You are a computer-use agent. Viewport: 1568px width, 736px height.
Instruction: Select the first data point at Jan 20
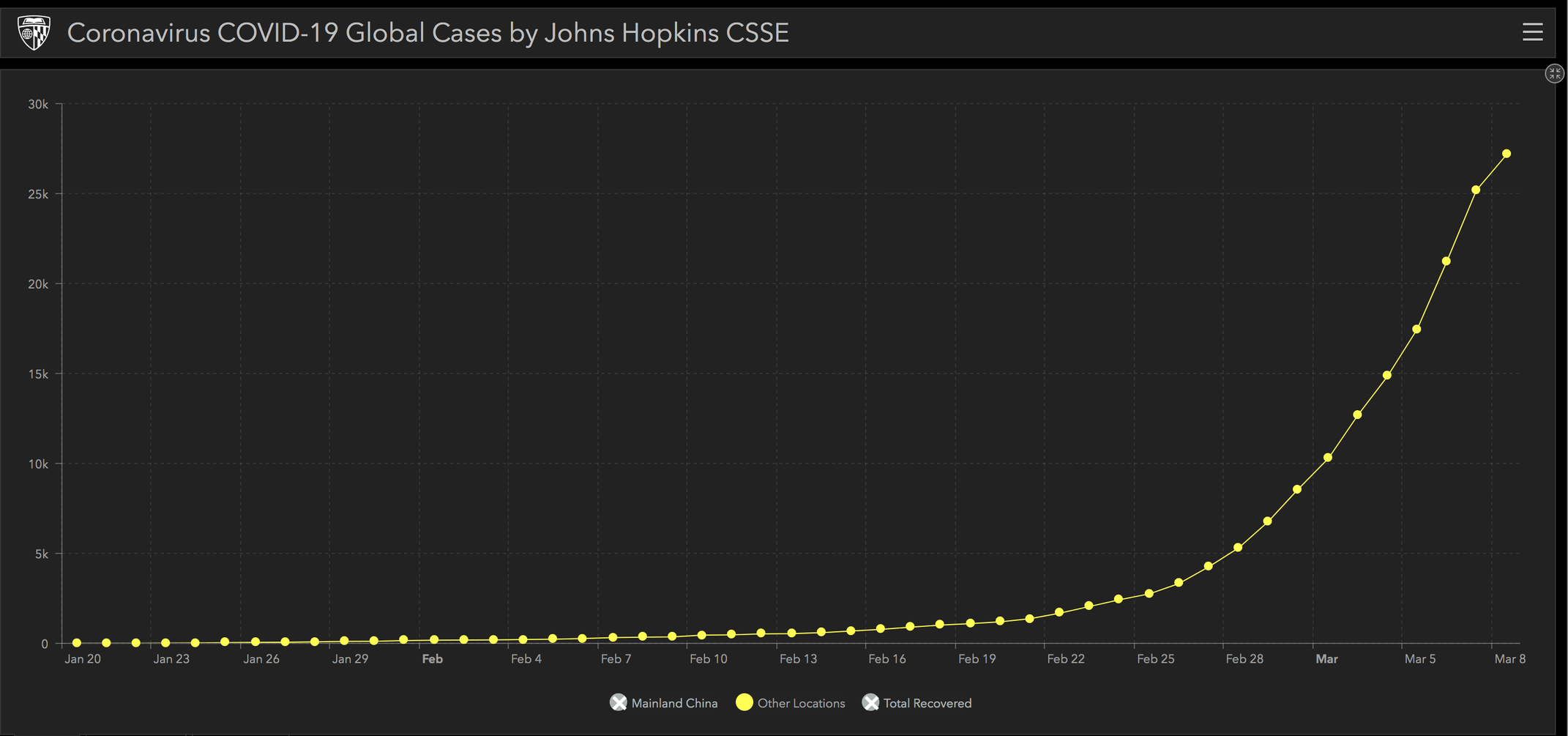pyautogui.click(x=77, y=643)
